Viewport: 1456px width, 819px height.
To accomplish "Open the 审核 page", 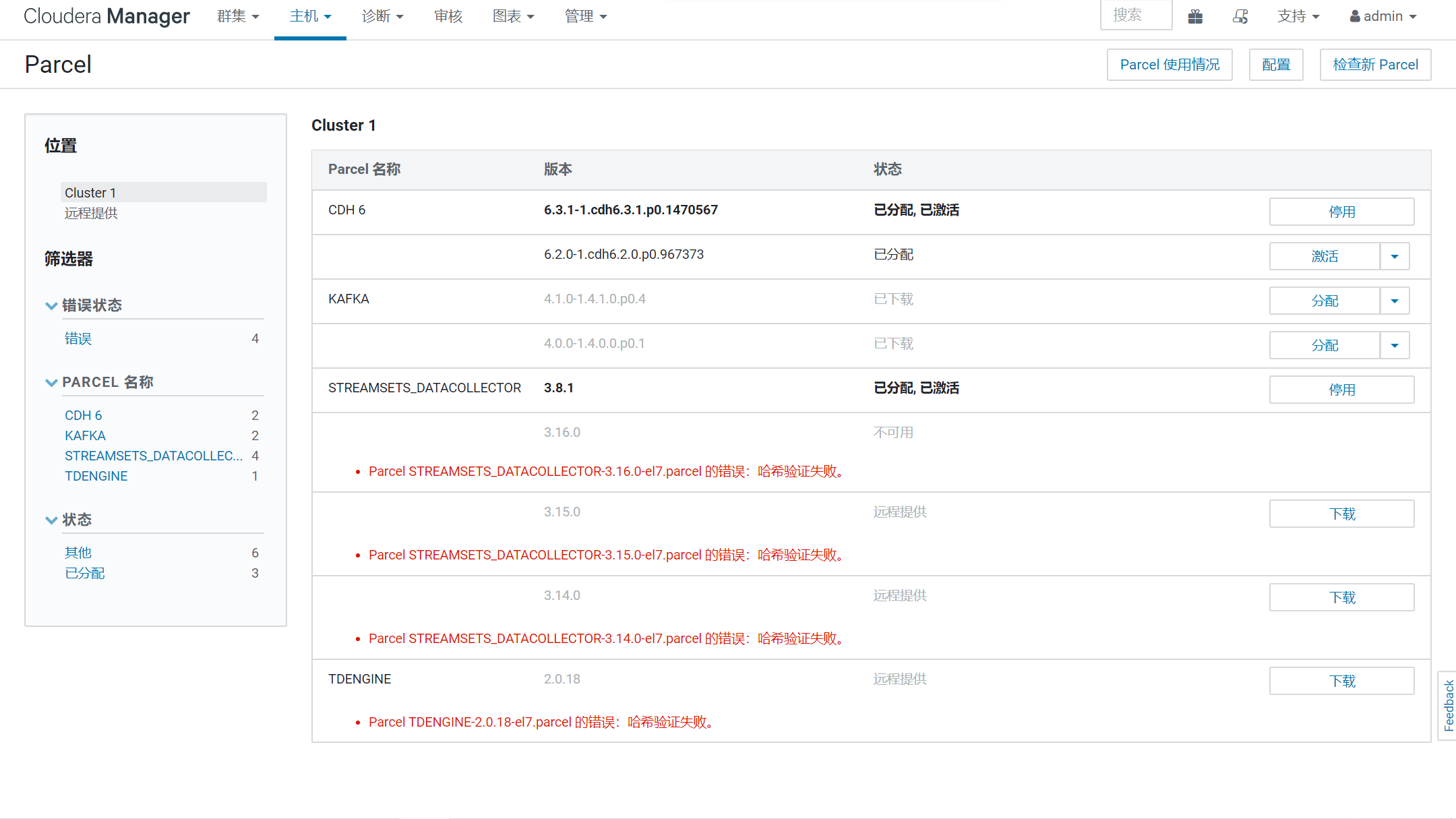I will 448,16.
